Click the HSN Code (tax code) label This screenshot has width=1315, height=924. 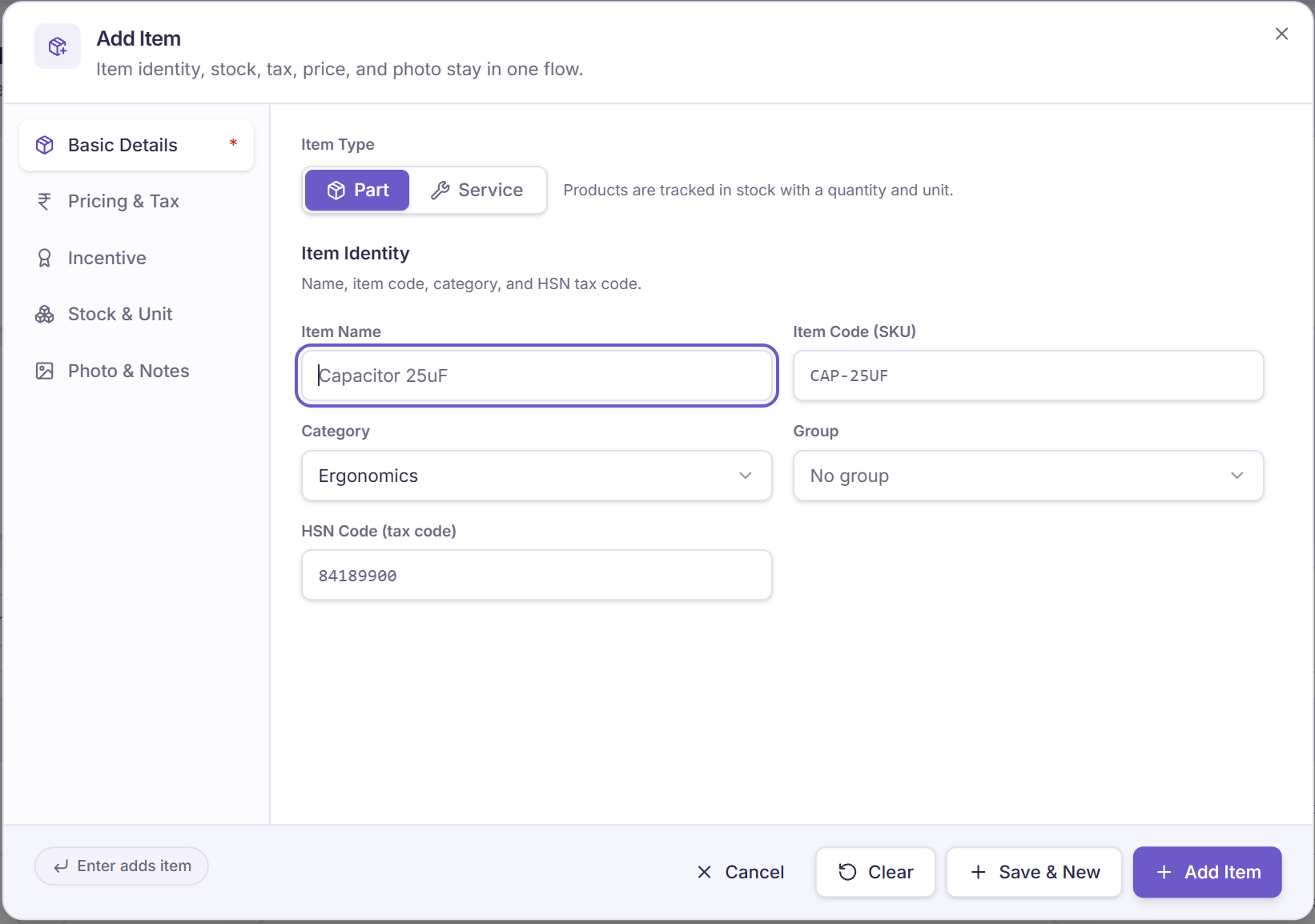click(x=379, y=532)
